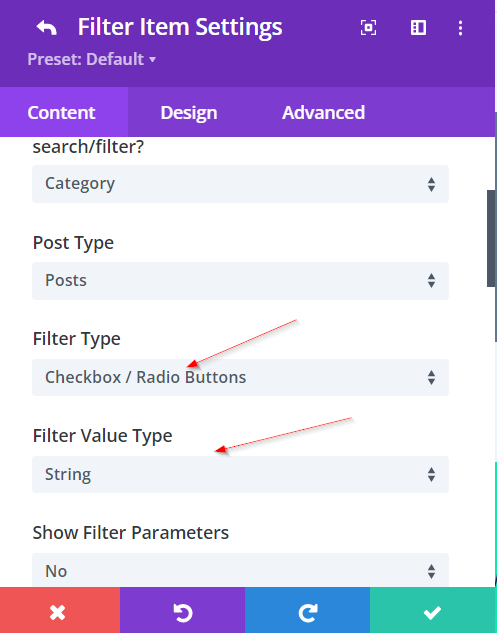The width and height of the screenshot is (497, 633).
Task: Click the settings panel vertical scrollbar
Action: click(491, 238)
